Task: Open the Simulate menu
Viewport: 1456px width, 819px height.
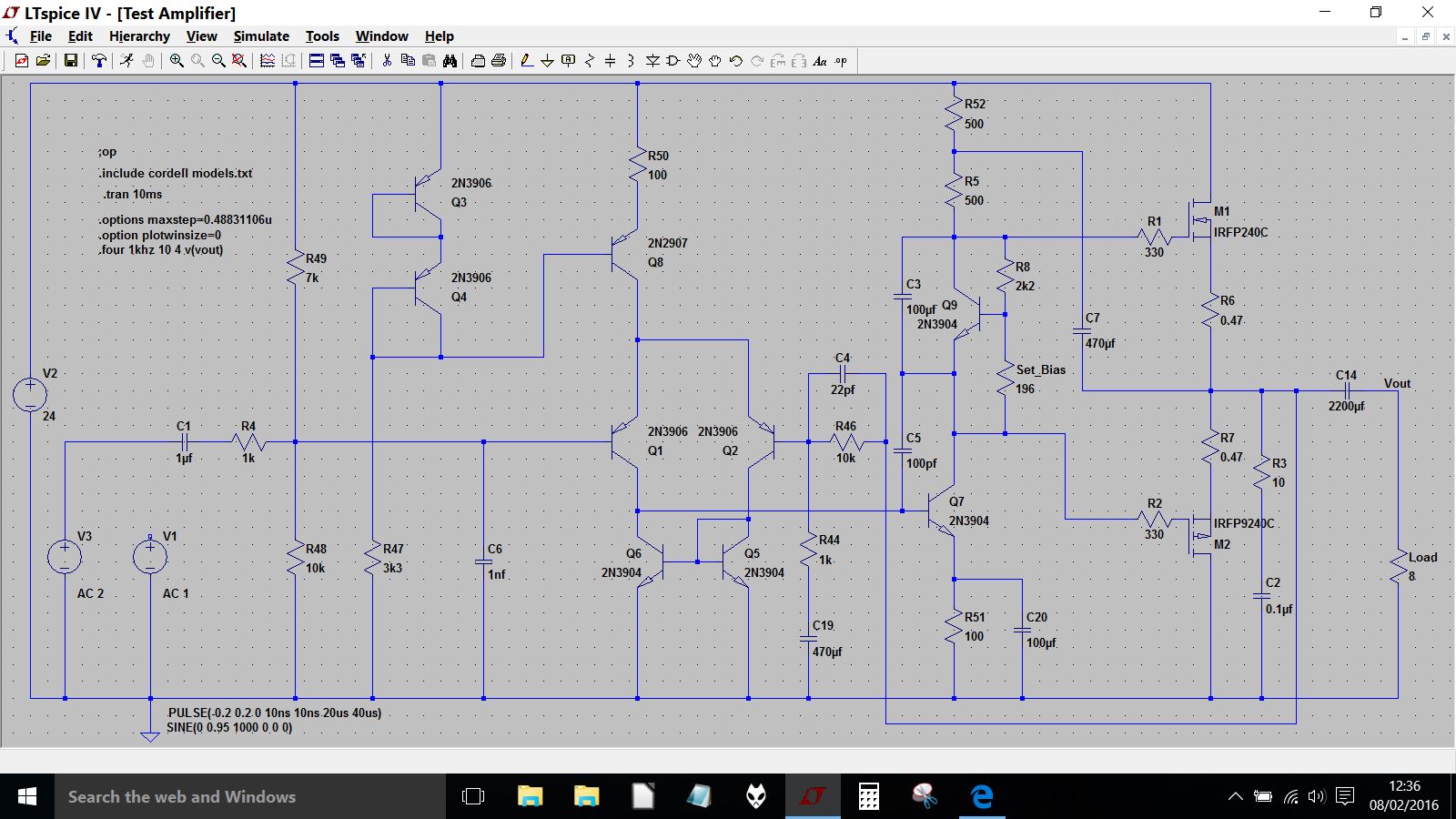Action: pos(261,36)
